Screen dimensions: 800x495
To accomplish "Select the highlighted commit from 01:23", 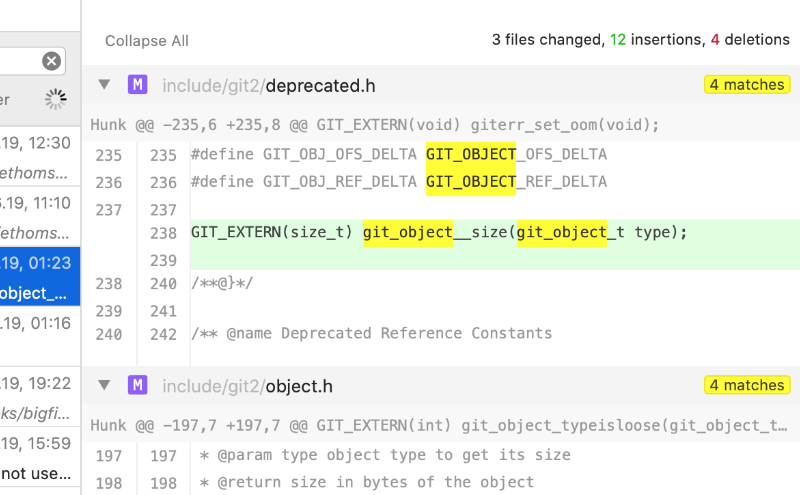I will click(x=38, y=278).
